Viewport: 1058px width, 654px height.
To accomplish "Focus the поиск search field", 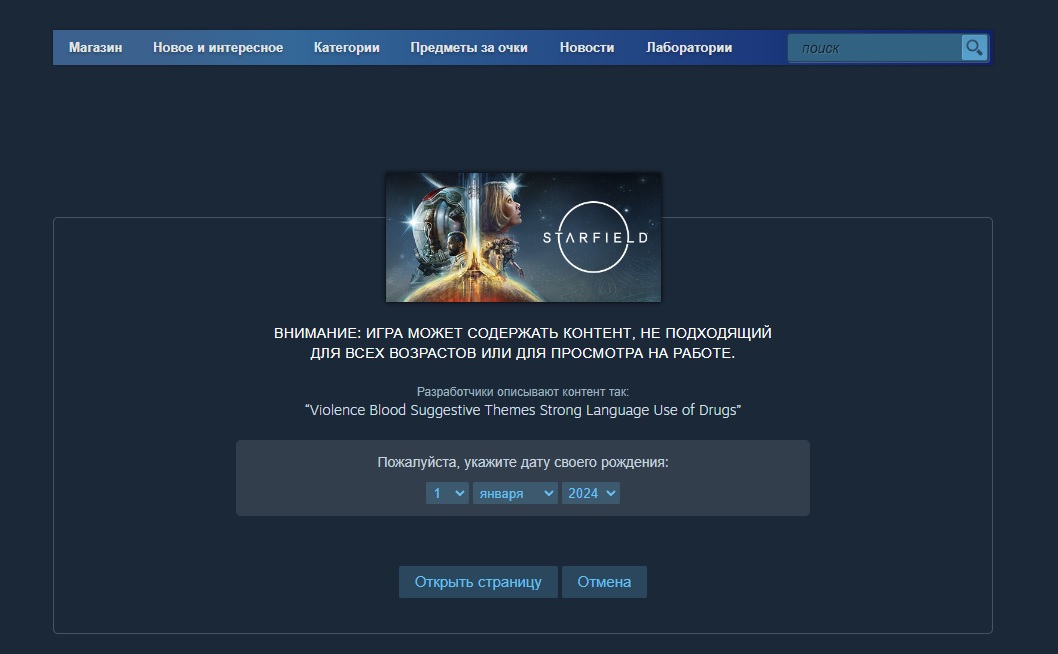I will pos(874,48).
